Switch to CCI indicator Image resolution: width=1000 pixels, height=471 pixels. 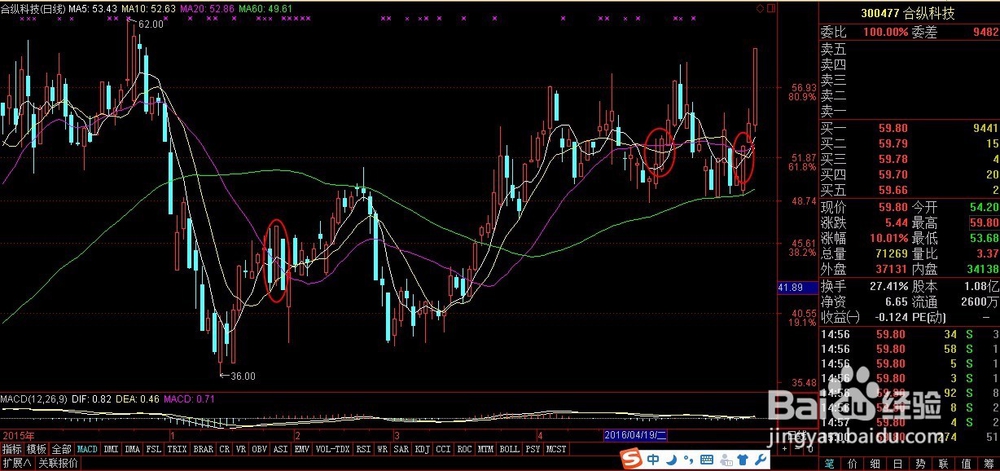click(x=444, y=449)
